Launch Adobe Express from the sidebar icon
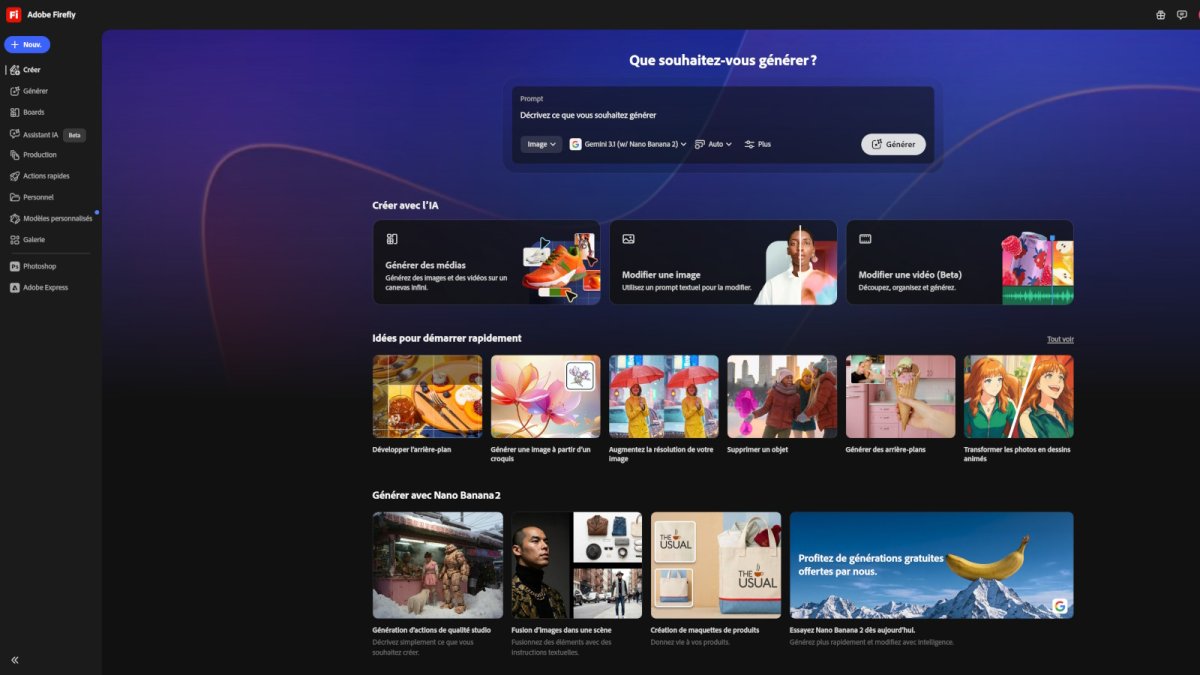The height and width of the screenshot is (675, 1200). [x=15, y=287]
